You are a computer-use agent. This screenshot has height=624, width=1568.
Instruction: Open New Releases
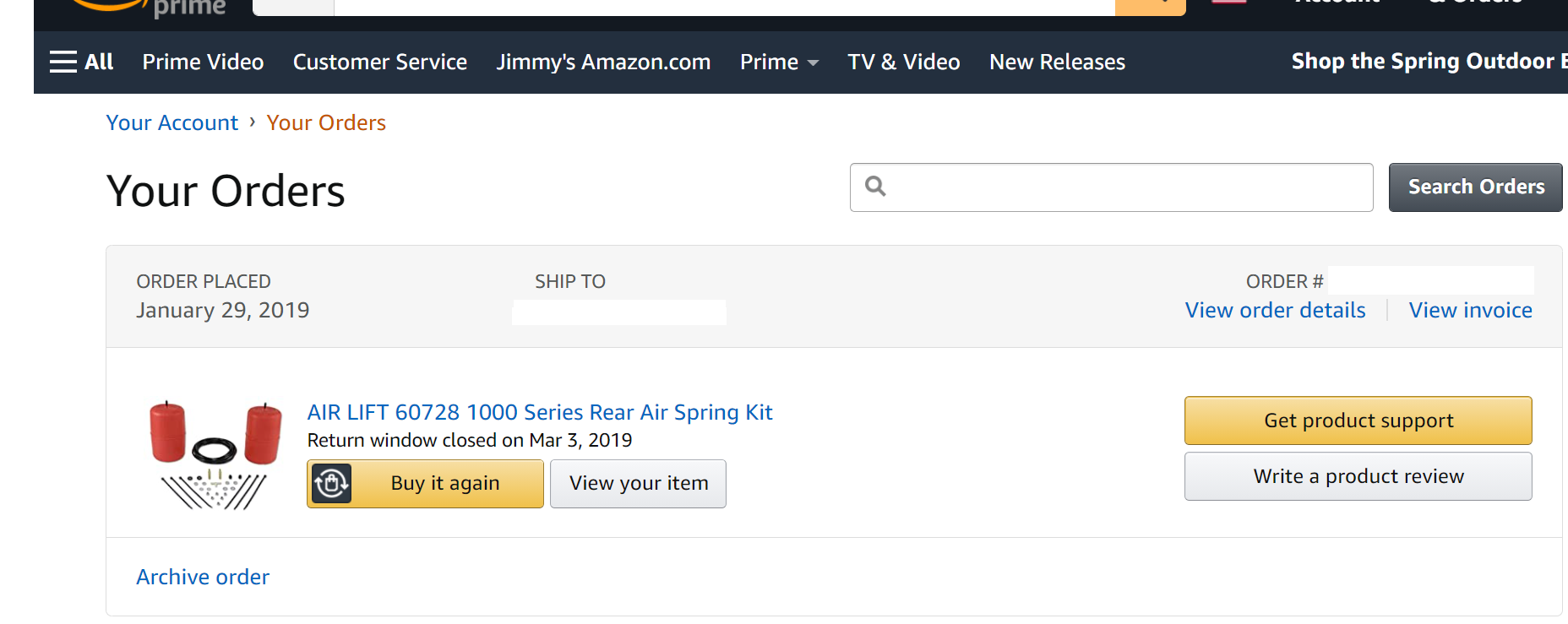pos(1057,62)
